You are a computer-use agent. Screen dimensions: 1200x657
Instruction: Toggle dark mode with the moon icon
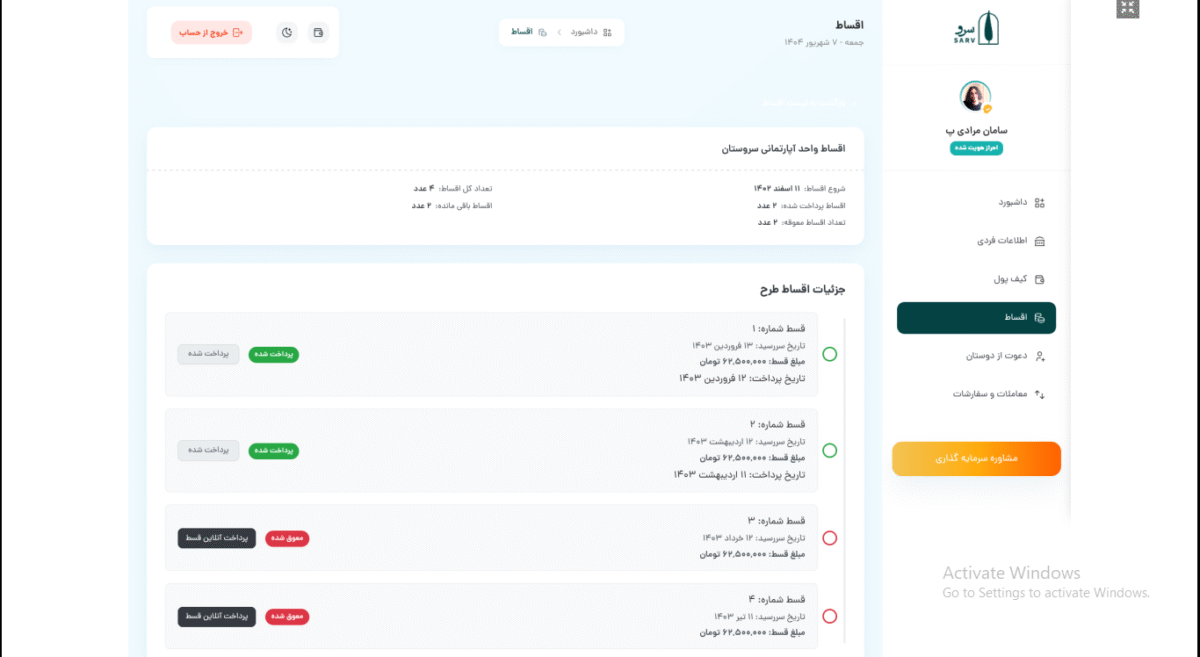click(287, 33)
